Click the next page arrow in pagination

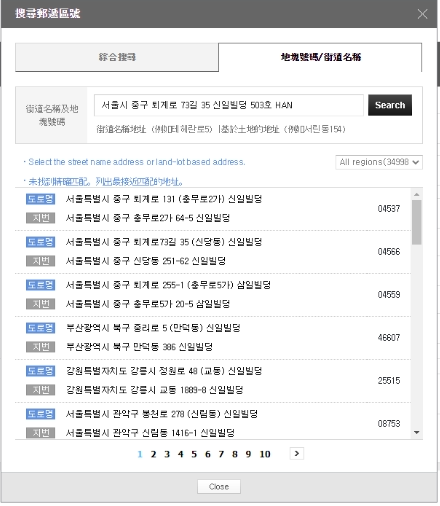click(297, 453)
